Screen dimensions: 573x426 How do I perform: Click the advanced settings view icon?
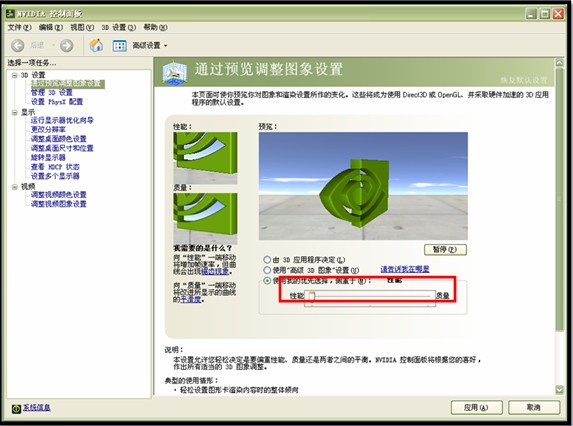pyautogui.click(x=119, y=46)
